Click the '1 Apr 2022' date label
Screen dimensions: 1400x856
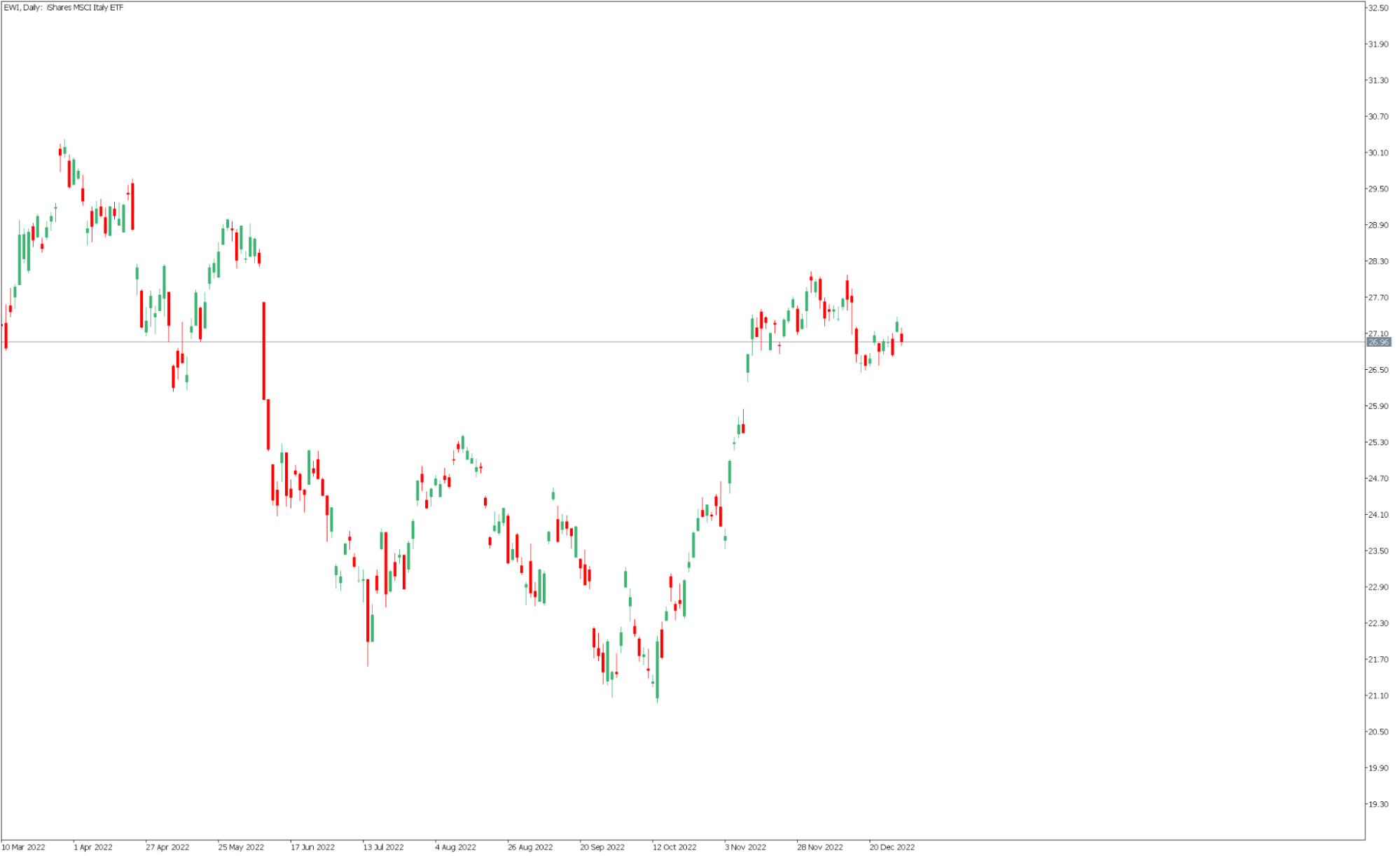[x=93, y=848]
